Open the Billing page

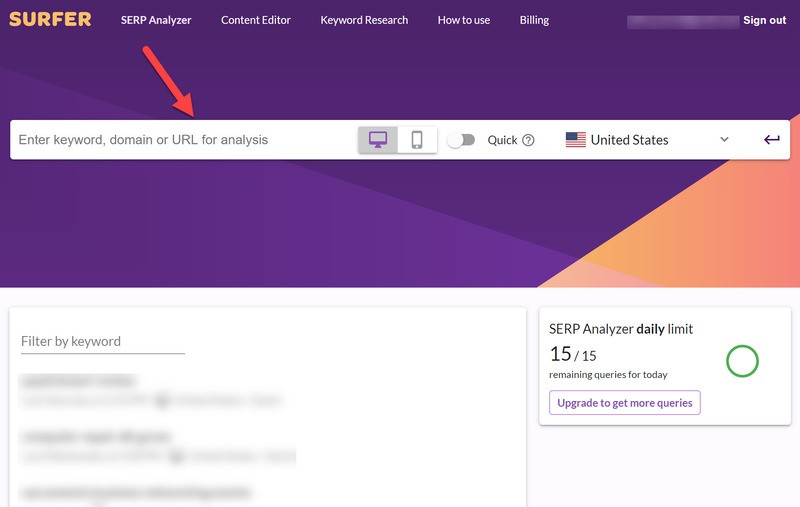coord(534,20)
